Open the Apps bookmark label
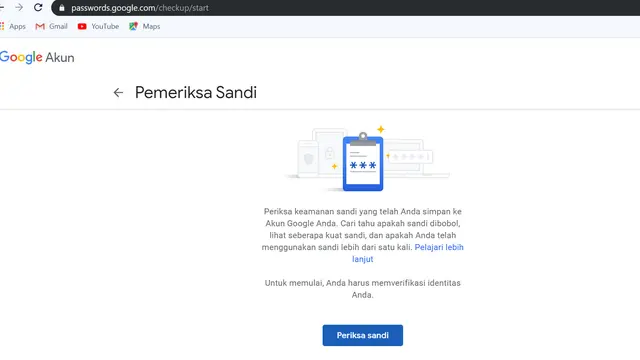640x360 pixels. tap(17, 27)
